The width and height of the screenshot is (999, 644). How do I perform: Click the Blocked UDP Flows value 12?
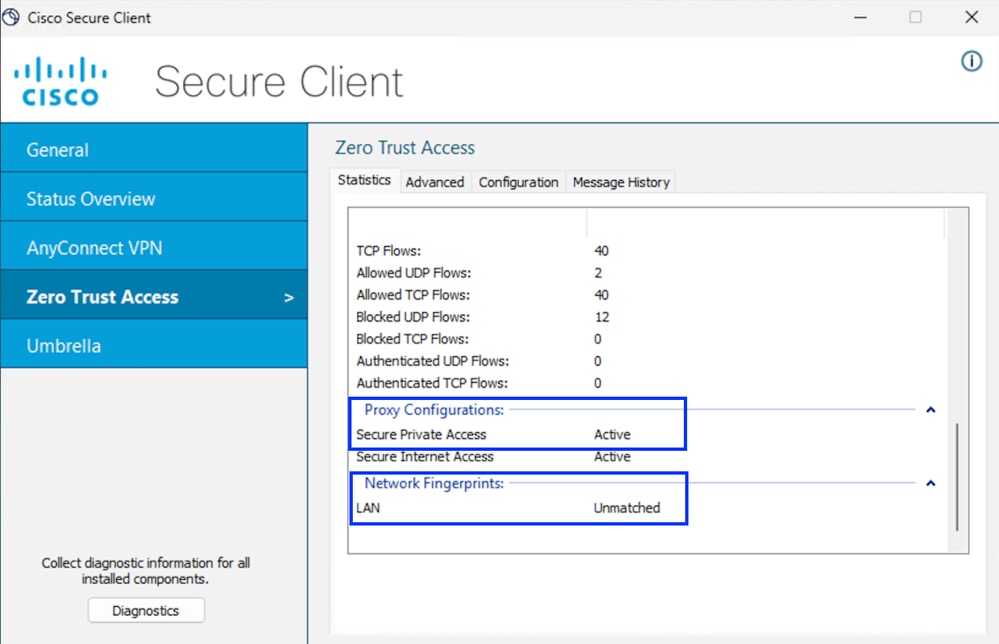point(601,317)
